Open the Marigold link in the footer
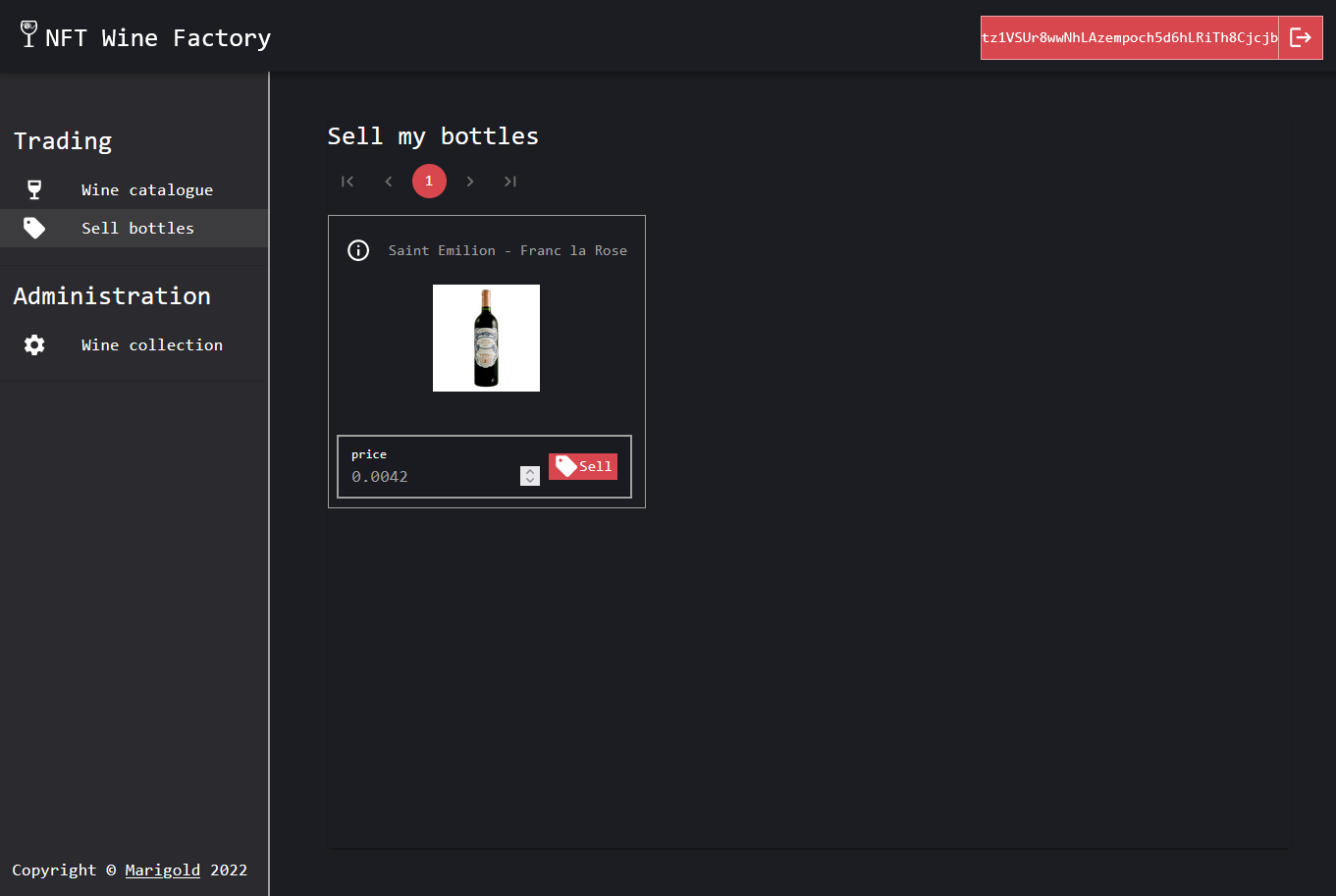The height and width of the screenshot is (896, 1336). pyautogui.click(x=162, y=870)
